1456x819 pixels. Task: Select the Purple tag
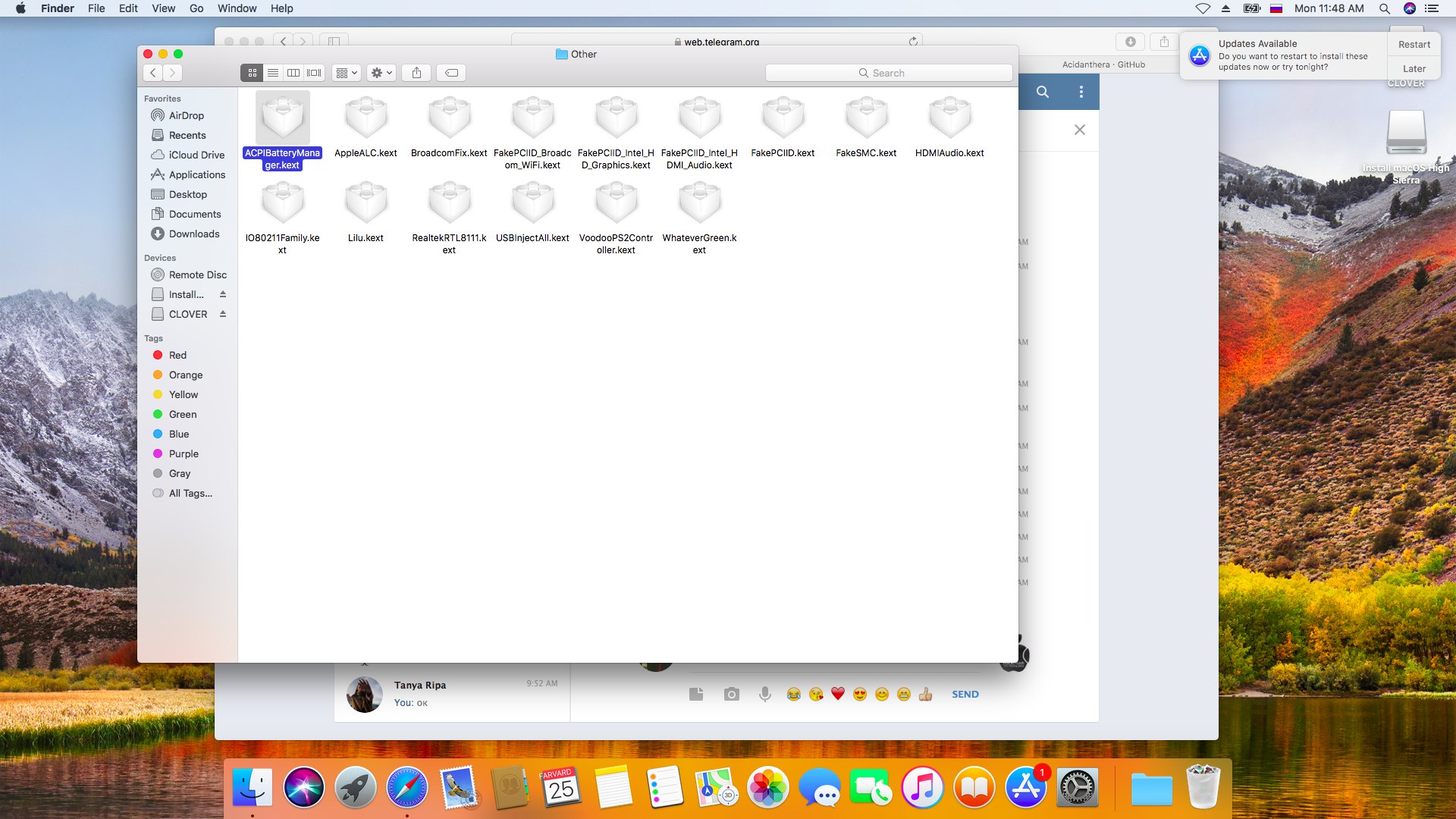click(184, 453)
